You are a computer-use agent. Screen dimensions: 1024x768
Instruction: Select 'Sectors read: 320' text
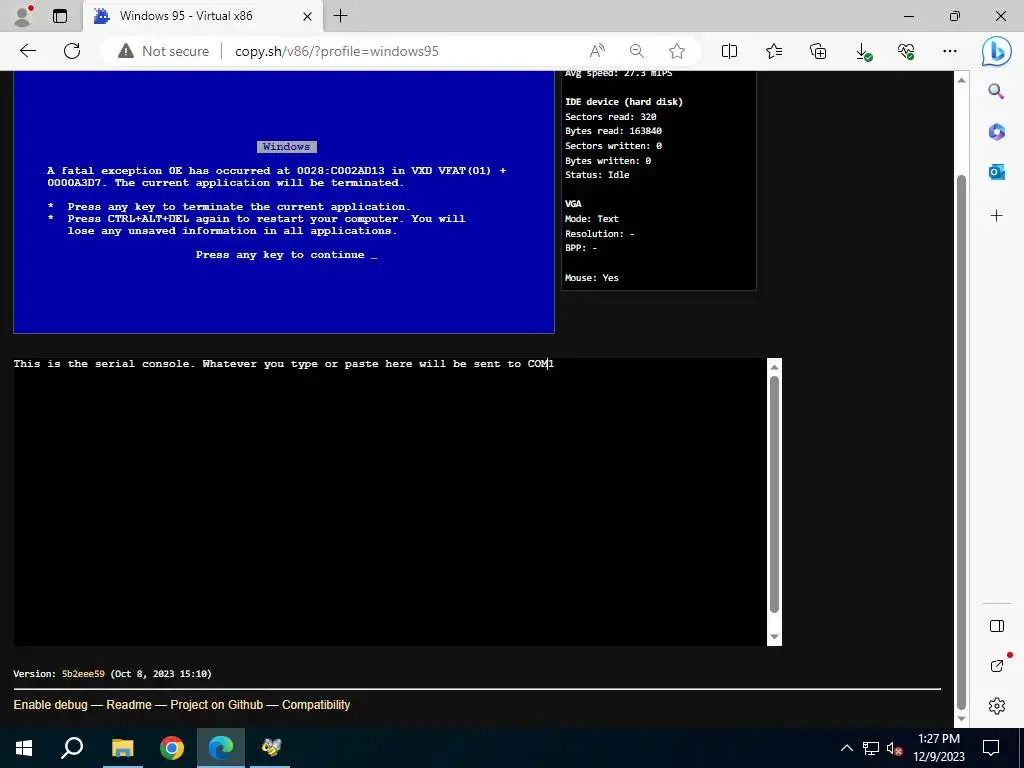pos(611,117)
